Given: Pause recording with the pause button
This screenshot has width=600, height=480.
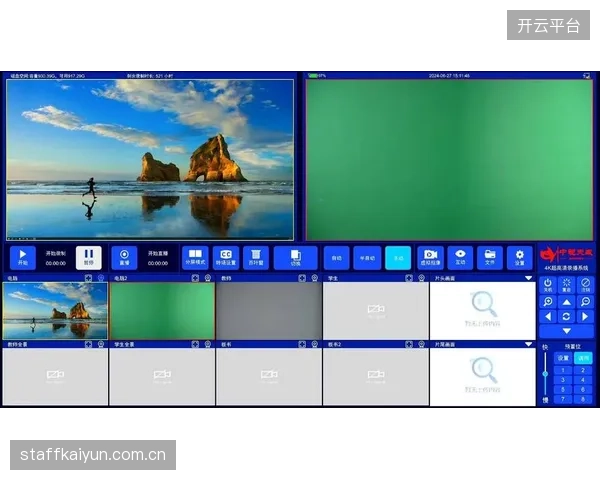Looking at the screenshot, I should [x=89, y=258].
